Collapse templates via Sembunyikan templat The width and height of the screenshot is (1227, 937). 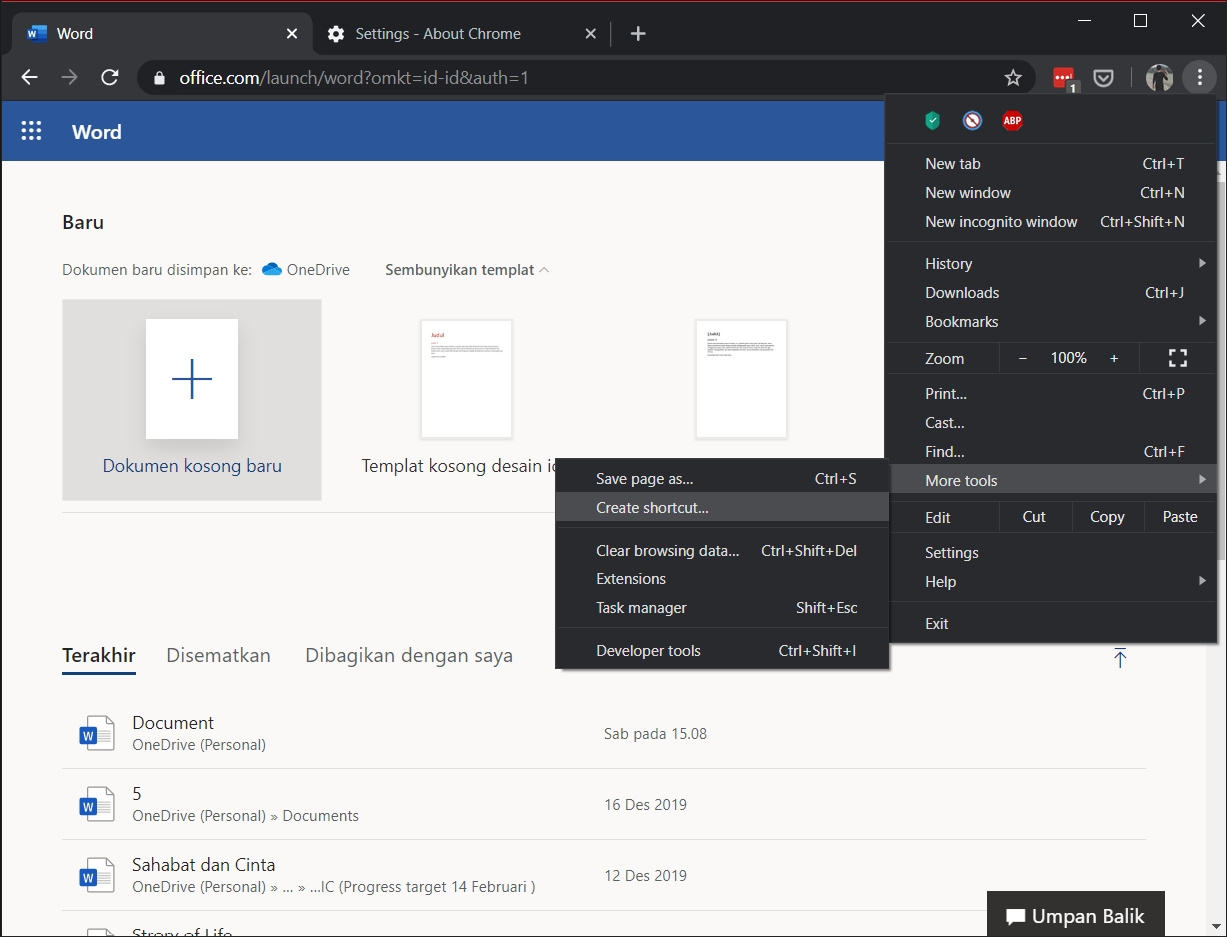[x=466, y=270]
